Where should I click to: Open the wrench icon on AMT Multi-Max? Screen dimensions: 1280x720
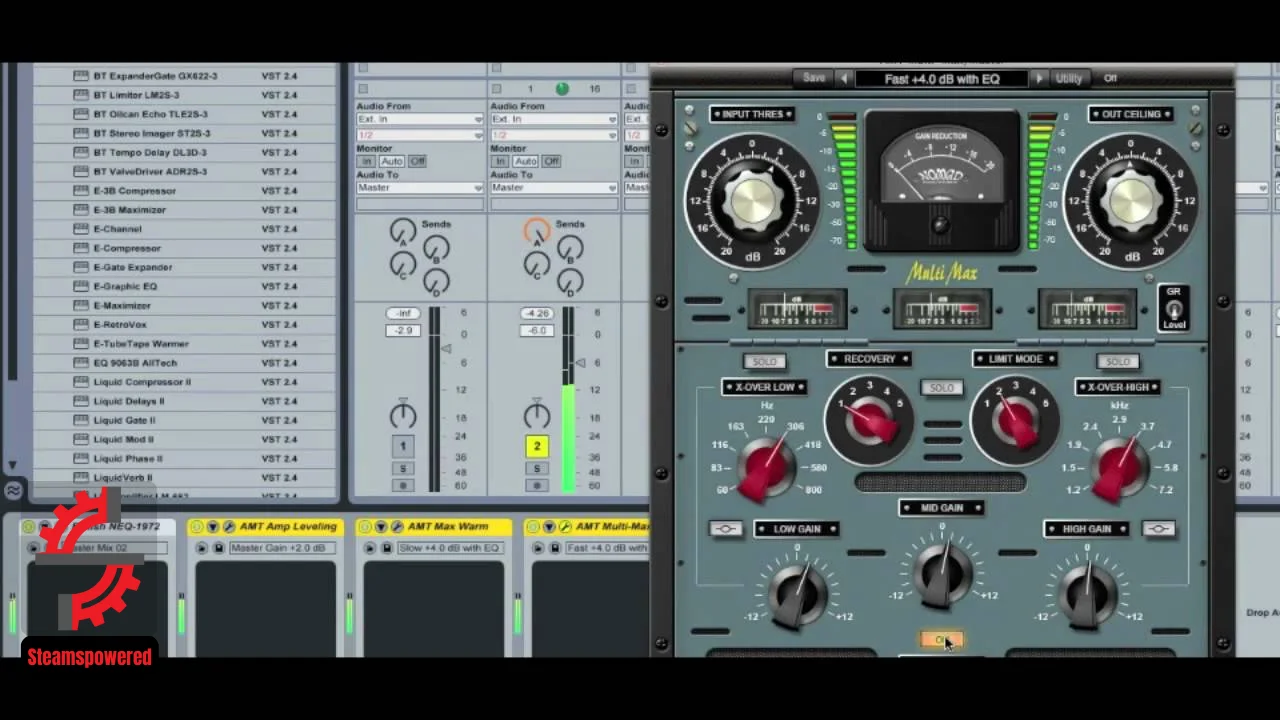click(x=565, y=527)
